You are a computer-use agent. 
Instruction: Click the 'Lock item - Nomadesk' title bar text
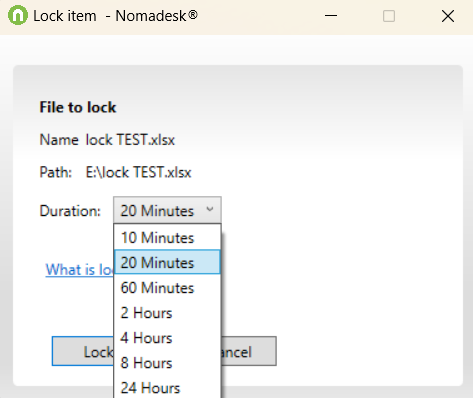115,16
